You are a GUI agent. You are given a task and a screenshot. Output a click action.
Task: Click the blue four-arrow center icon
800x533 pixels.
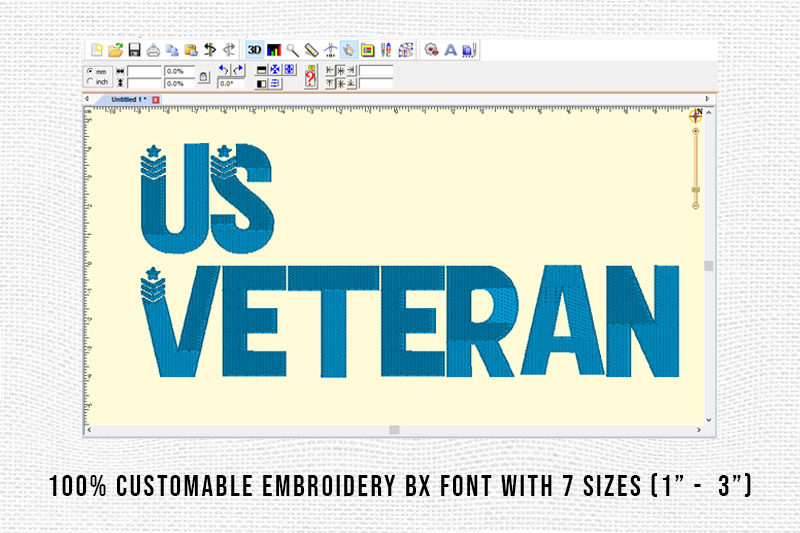(x=275, y=70)
